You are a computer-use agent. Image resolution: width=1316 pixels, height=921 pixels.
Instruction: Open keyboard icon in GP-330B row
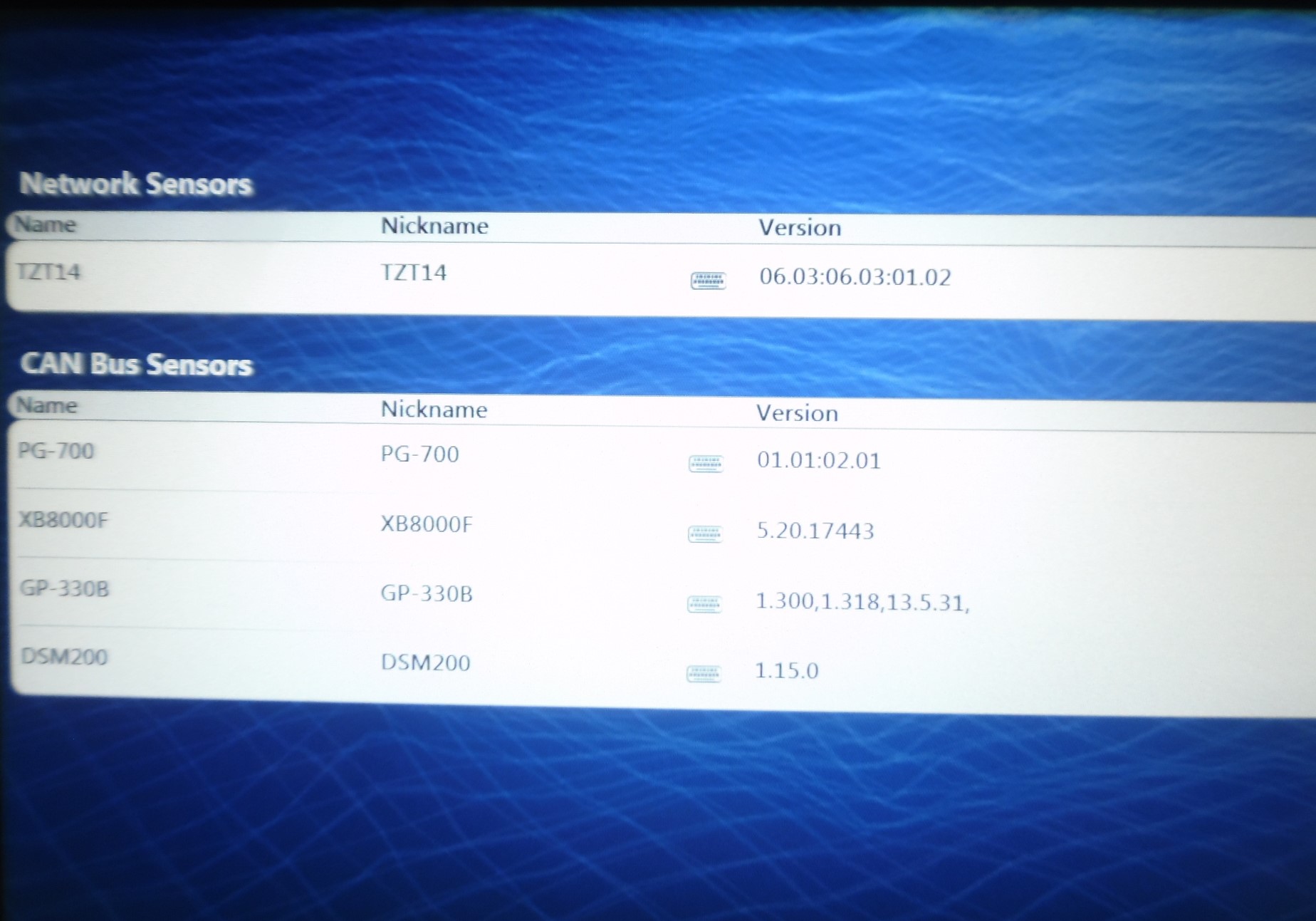[x=704, y=604]
